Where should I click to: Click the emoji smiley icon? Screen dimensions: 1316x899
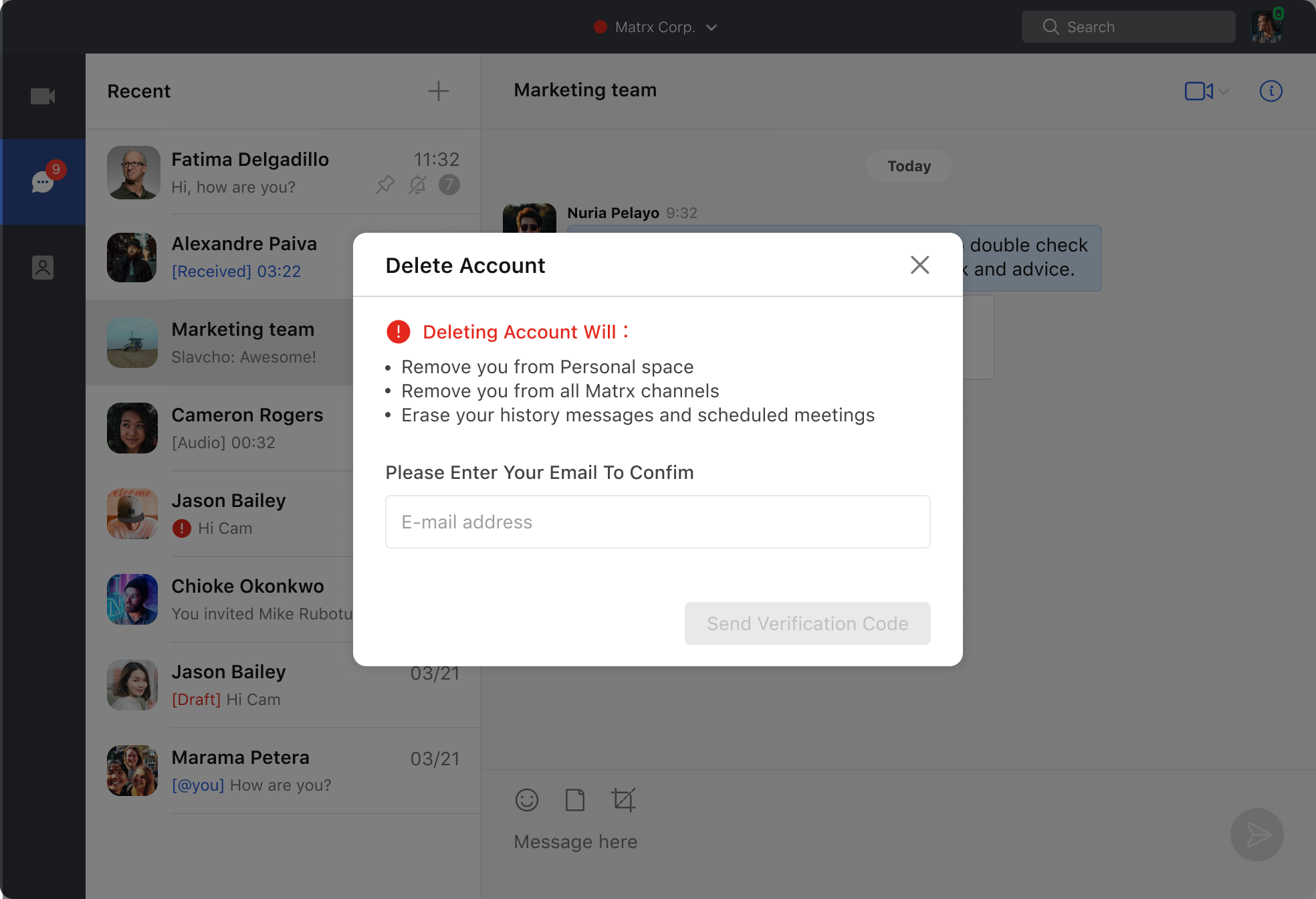(526, 800)
